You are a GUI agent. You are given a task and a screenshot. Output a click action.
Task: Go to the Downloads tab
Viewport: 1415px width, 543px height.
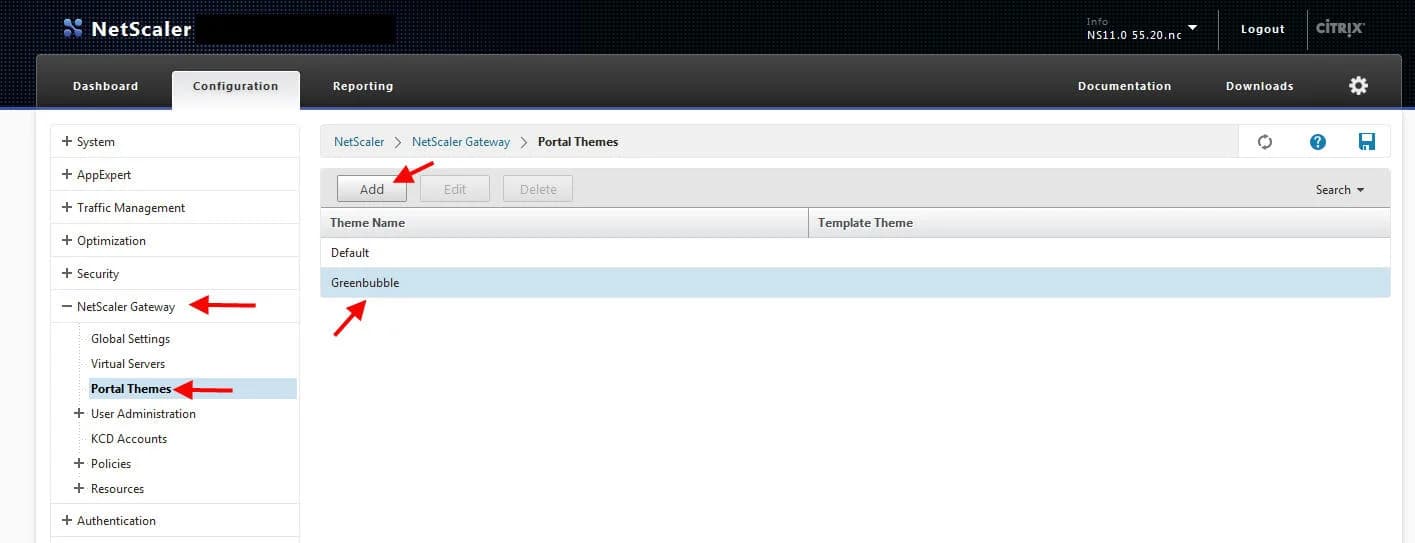[x=1259, y=86]
